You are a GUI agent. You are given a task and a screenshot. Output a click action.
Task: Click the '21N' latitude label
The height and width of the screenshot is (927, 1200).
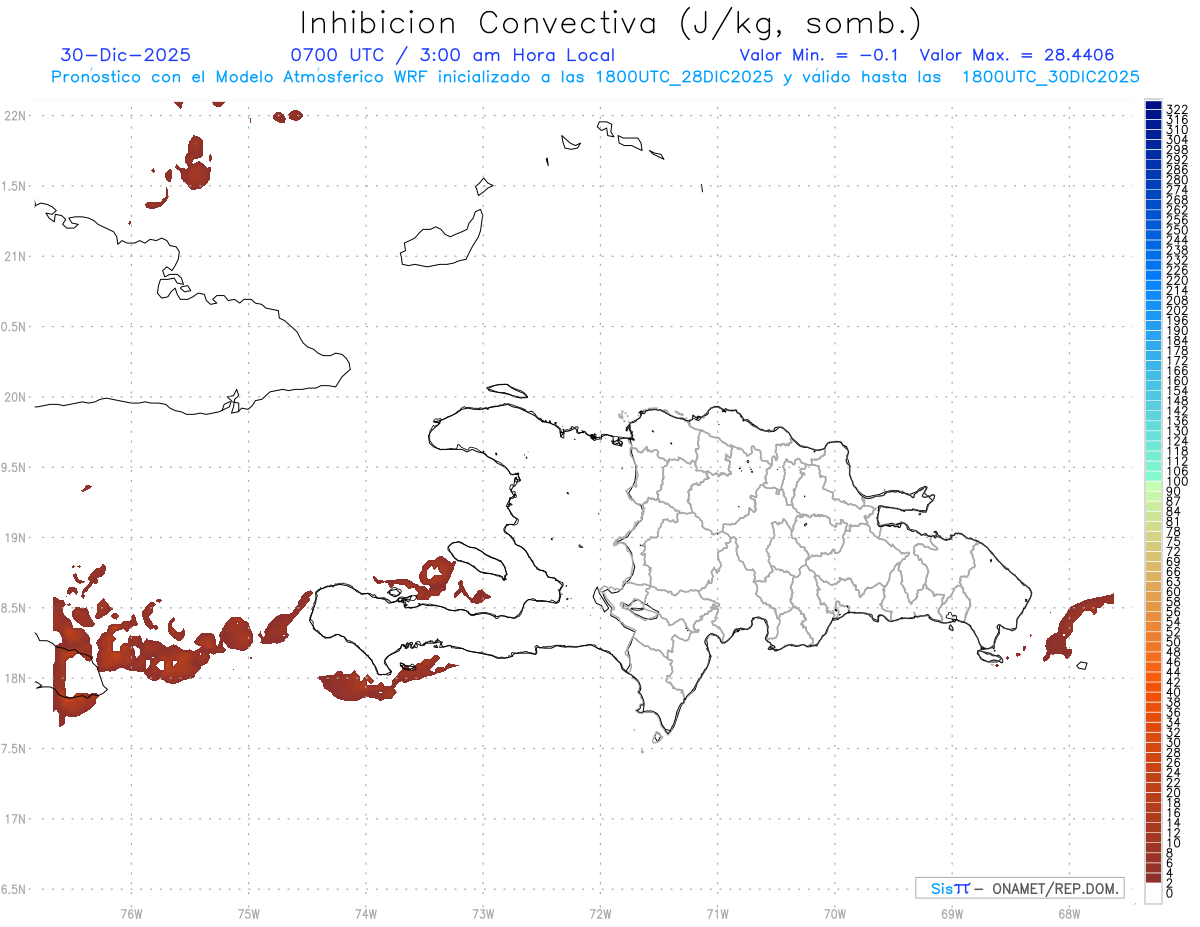point(15,256)
